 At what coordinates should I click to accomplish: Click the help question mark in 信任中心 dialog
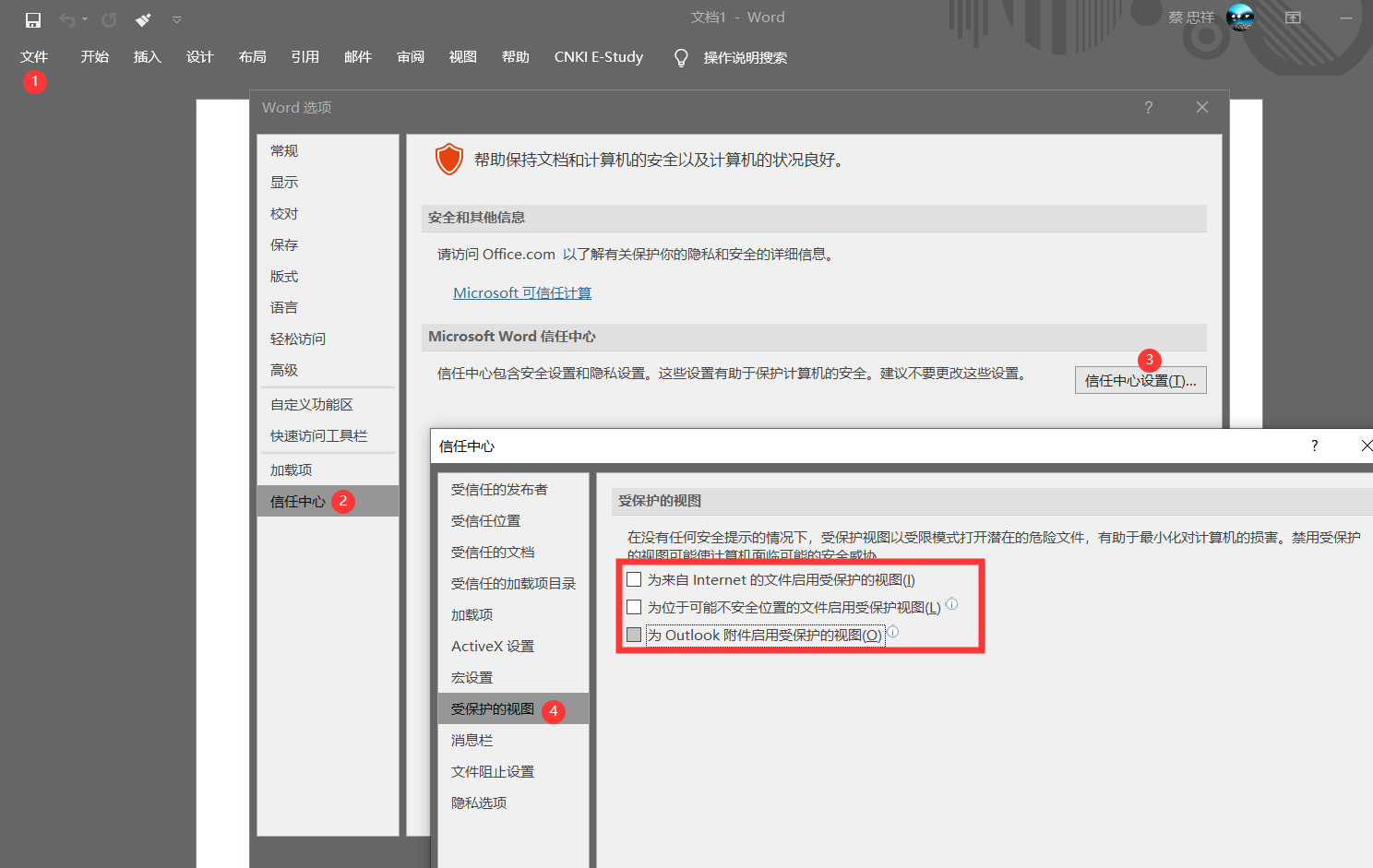(x=1315, y=446)
